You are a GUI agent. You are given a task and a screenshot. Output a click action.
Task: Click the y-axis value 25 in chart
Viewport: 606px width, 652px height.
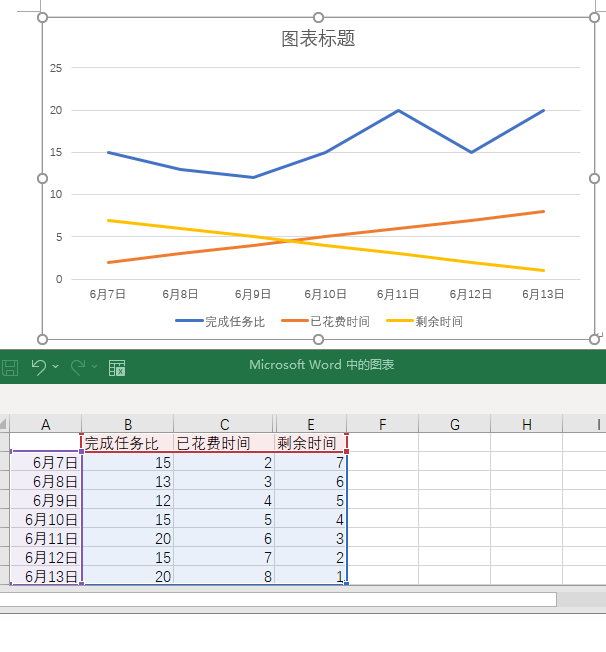pos(56,68)
